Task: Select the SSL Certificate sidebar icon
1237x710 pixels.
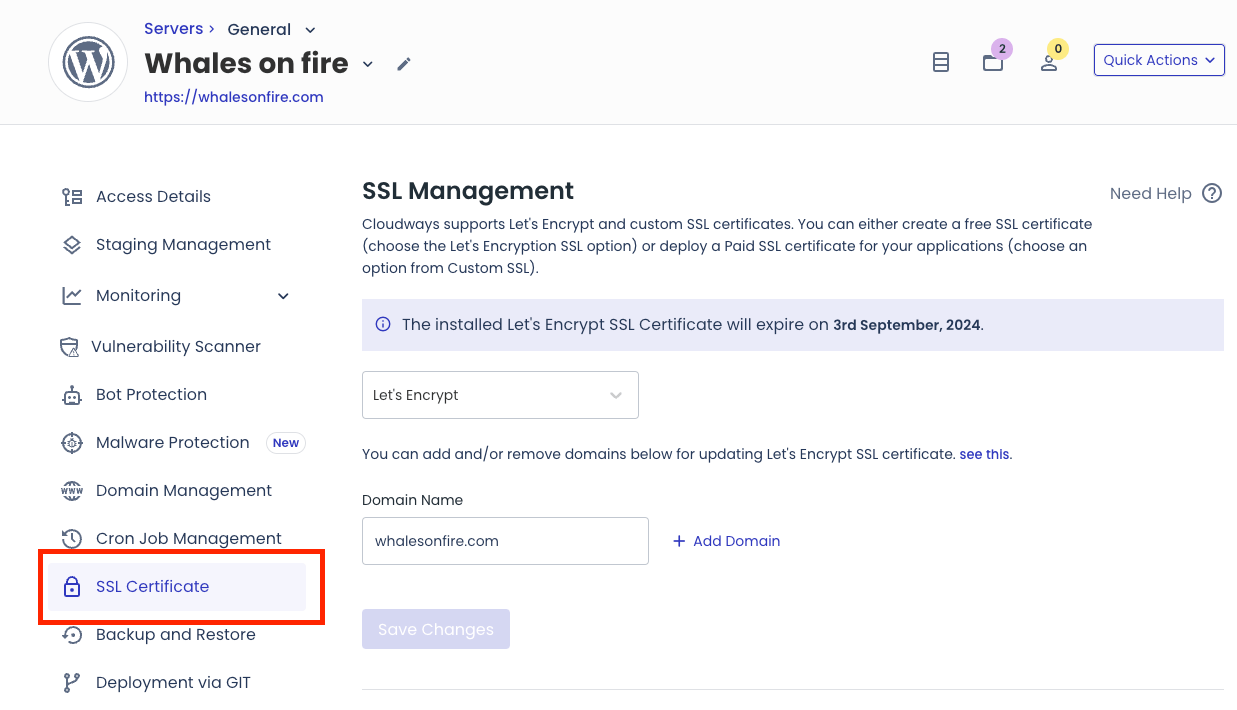Action: coord(71,586)
